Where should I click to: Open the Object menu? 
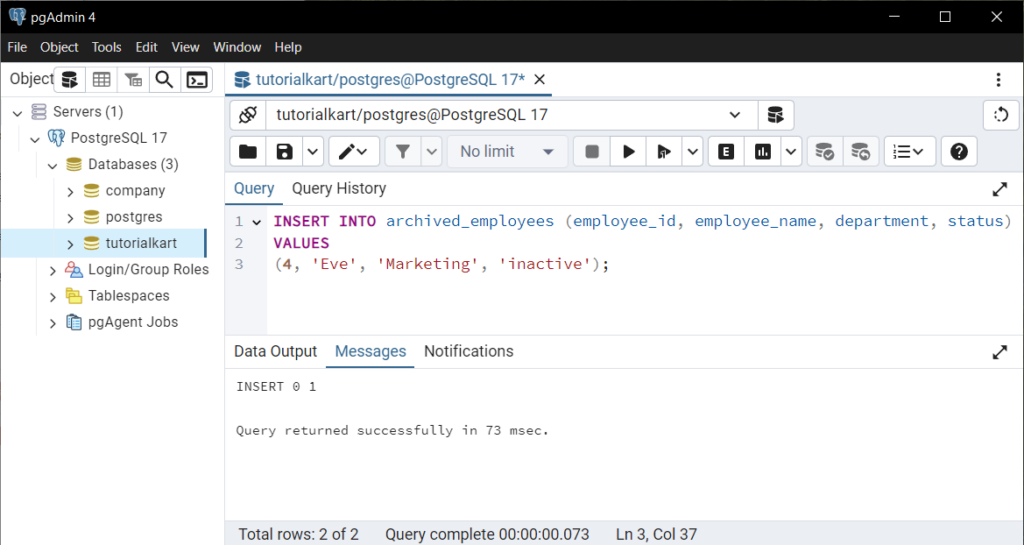coord(59,47)
